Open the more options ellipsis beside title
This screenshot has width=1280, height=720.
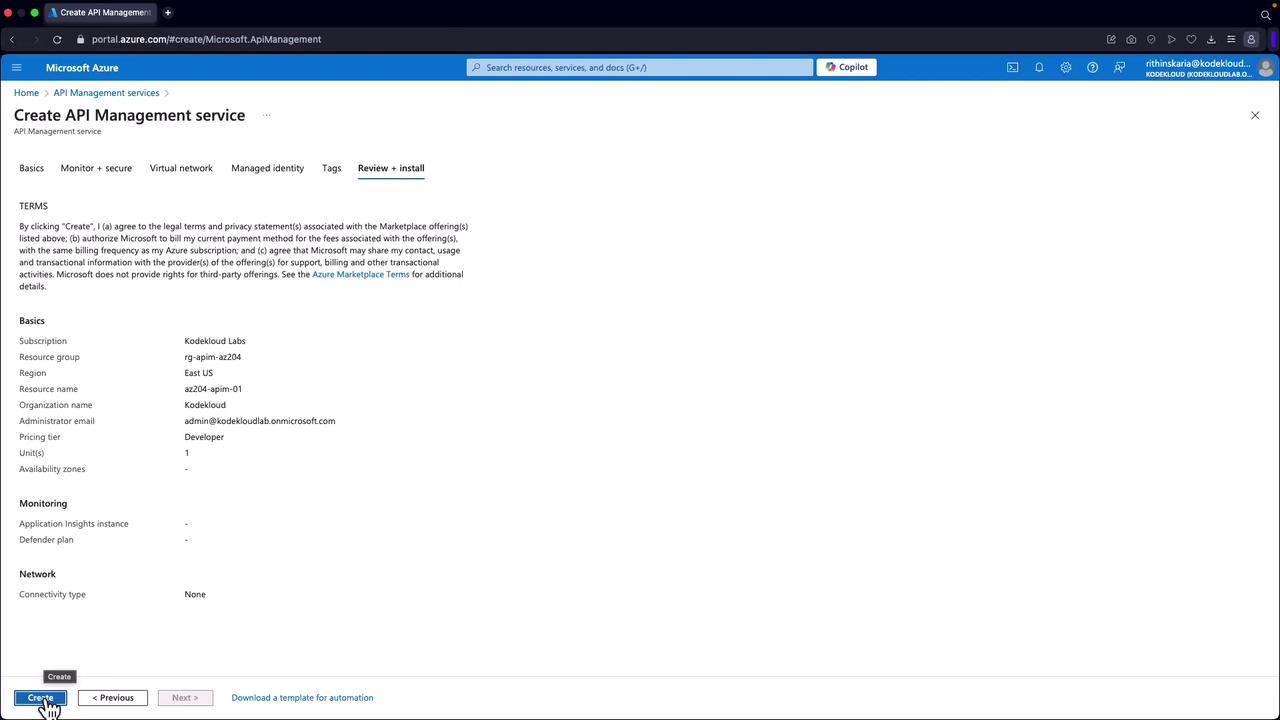pos(266,115)
